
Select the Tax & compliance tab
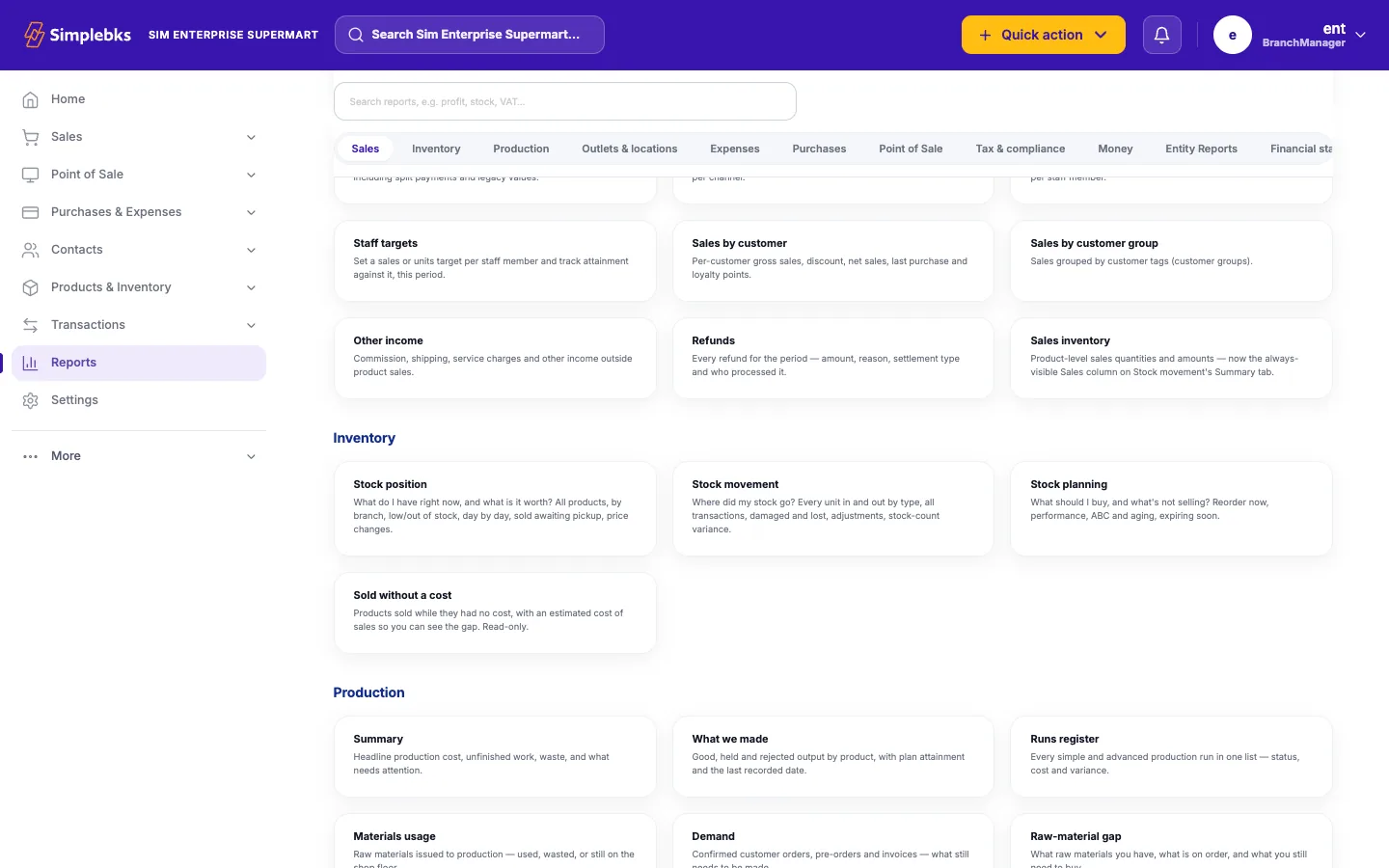1020,149
